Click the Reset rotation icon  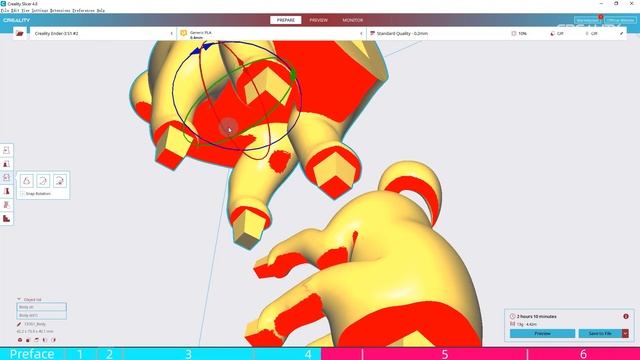27,181
